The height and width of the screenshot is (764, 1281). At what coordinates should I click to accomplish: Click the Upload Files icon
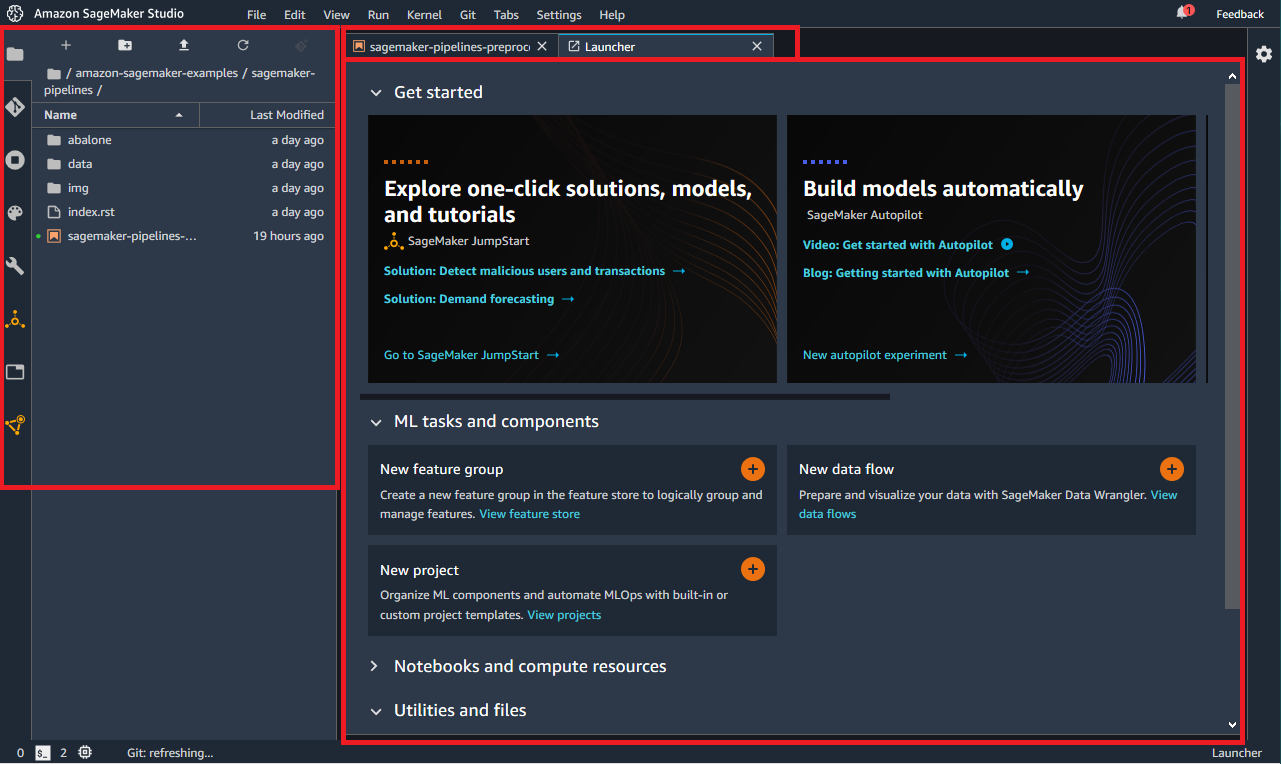pyautogui.click(x=184, y=45)
